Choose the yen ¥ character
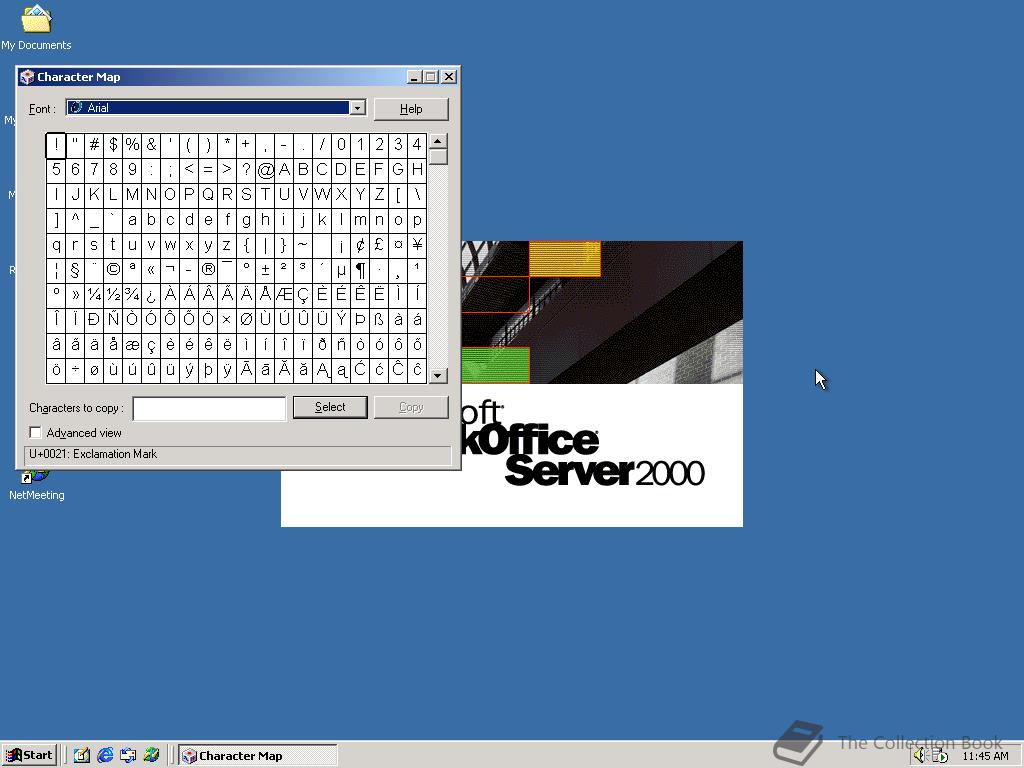1024x768 pixels. click(x=417, y=245)
